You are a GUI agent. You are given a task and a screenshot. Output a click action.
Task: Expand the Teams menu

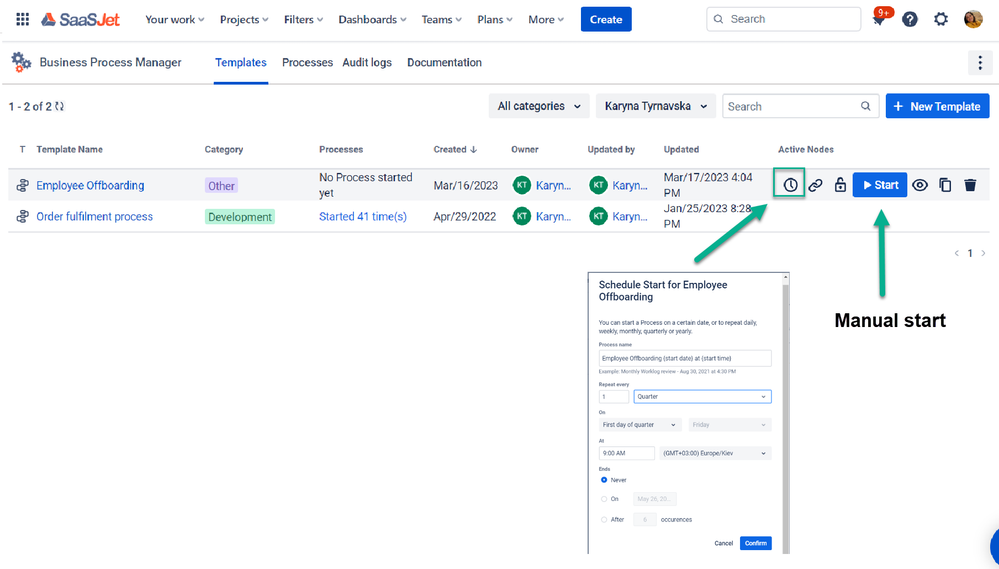click(x=442, y=20)
